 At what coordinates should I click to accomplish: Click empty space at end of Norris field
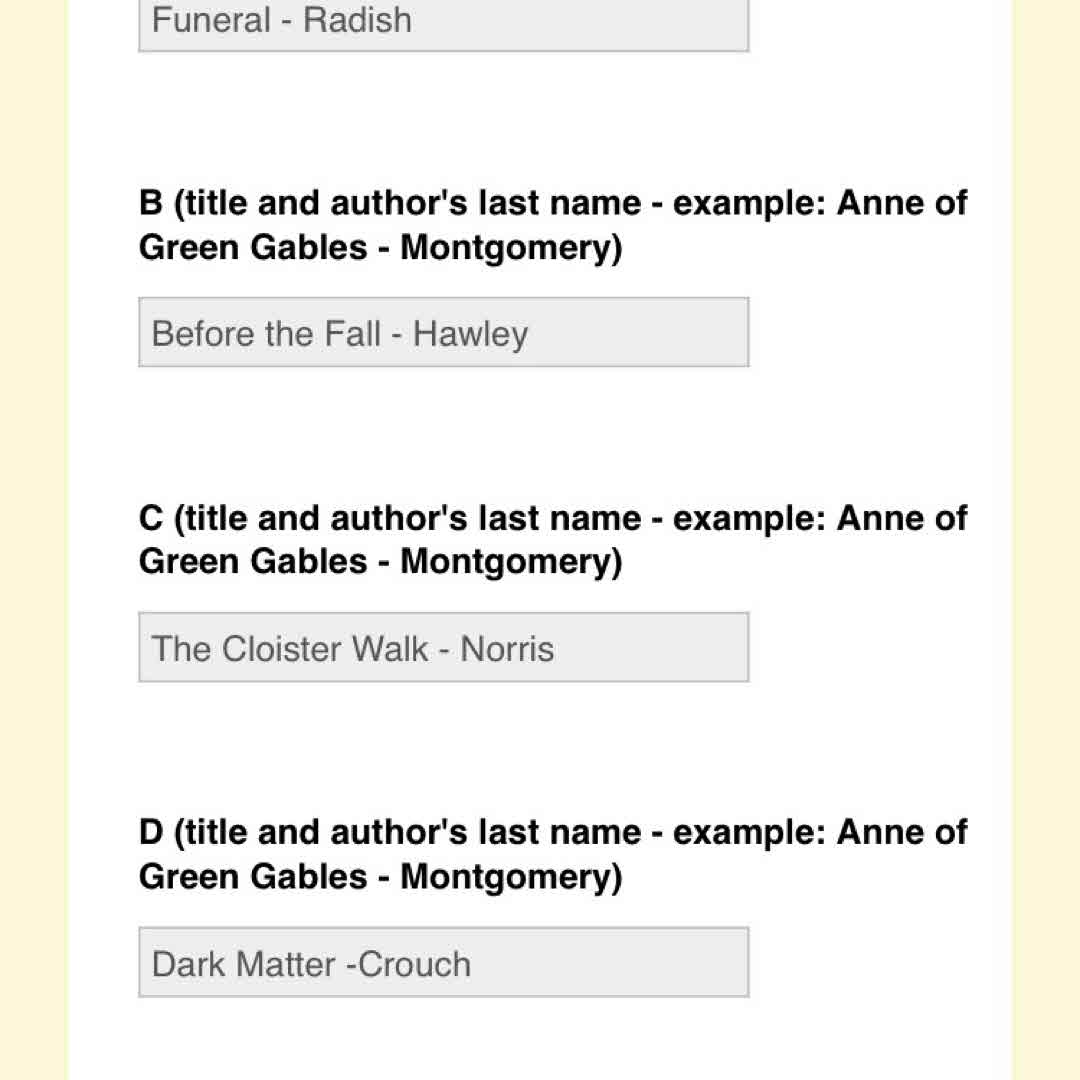660,648
